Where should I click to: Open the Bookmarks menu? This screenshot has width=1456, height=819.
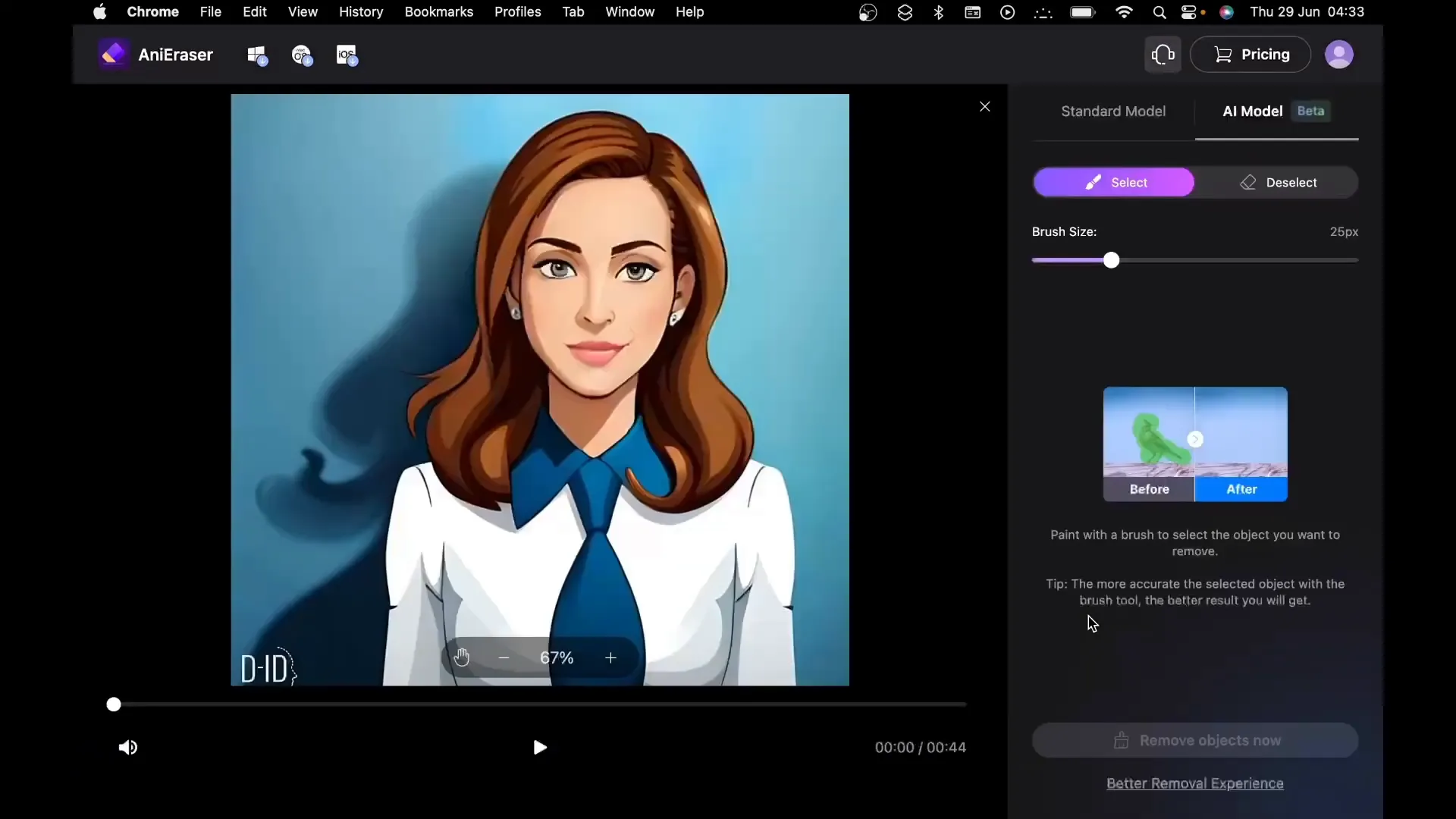[439, 12]
